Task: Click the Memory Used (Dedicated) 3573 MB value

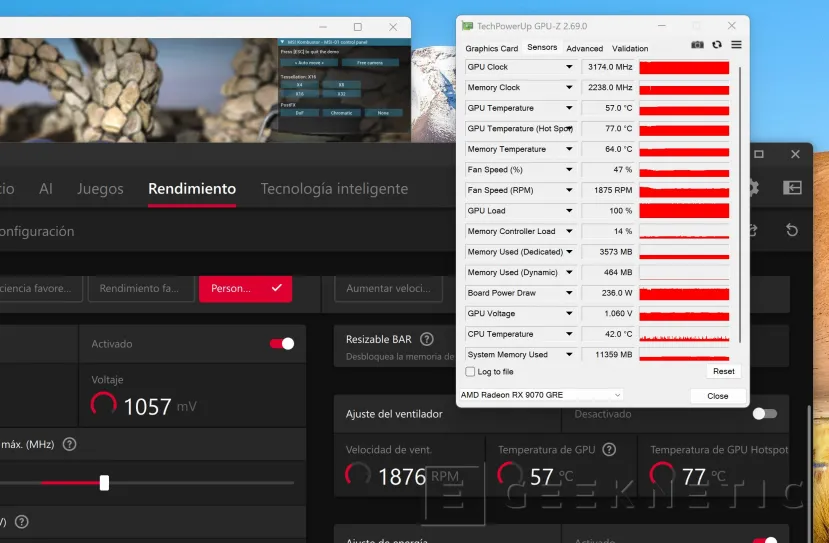Action: coord(610,252)
